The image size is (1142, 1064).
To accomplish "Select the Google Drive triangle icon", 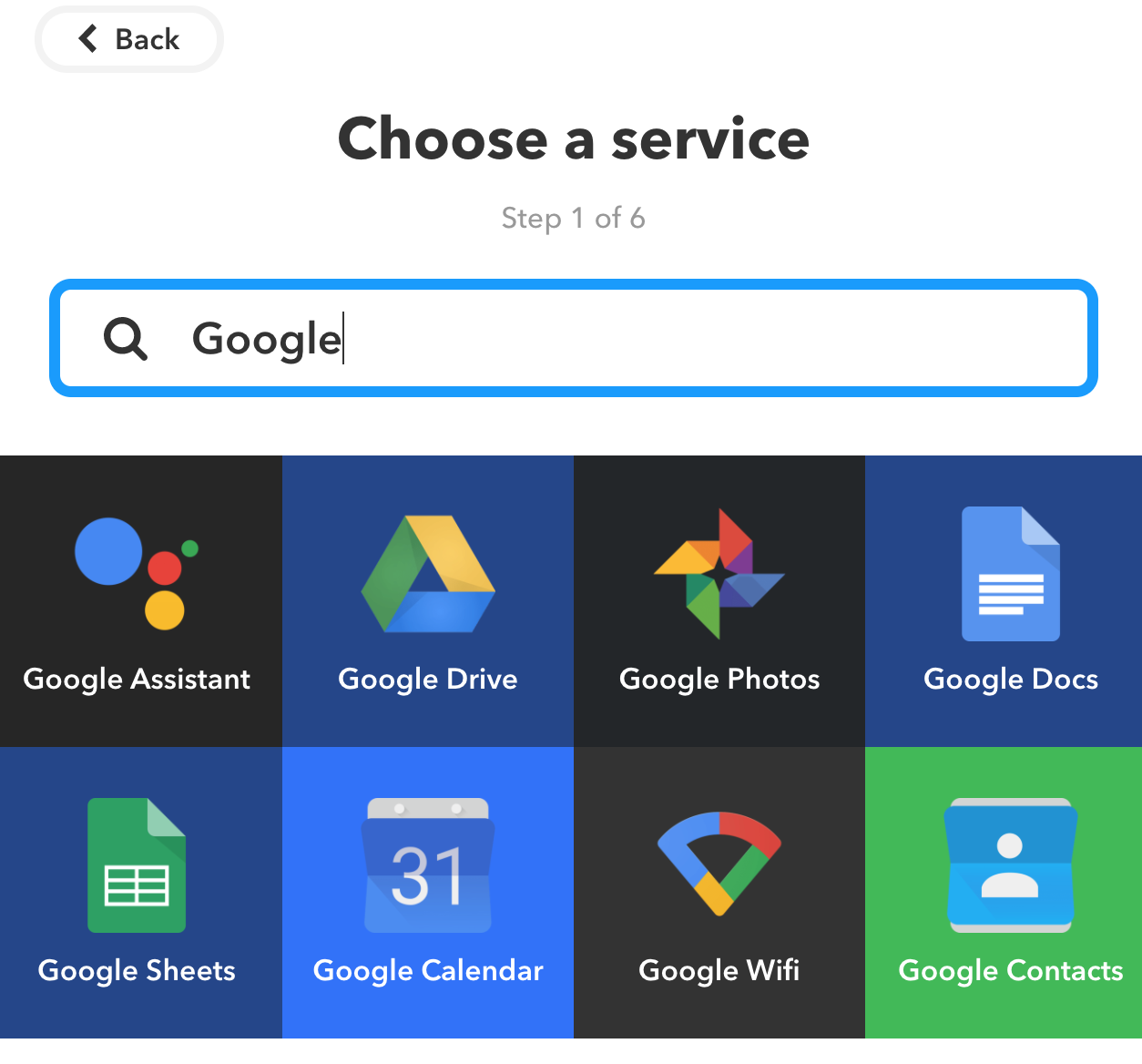I will (428, 574).
